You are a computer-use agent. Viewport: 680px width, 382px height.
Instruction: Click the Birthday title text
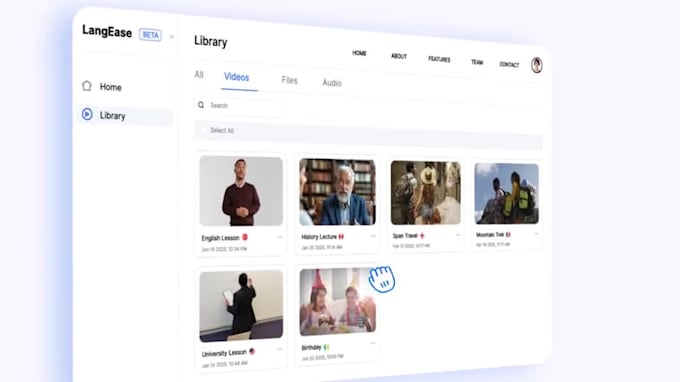311,348
